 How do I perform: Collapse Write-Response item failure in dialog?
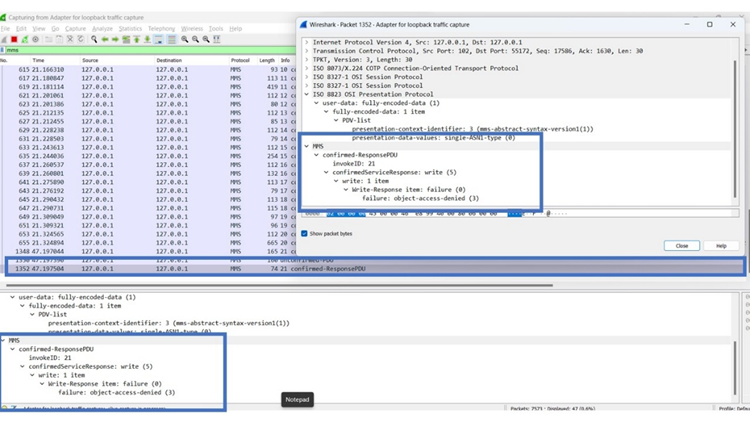tap(346, 189)
